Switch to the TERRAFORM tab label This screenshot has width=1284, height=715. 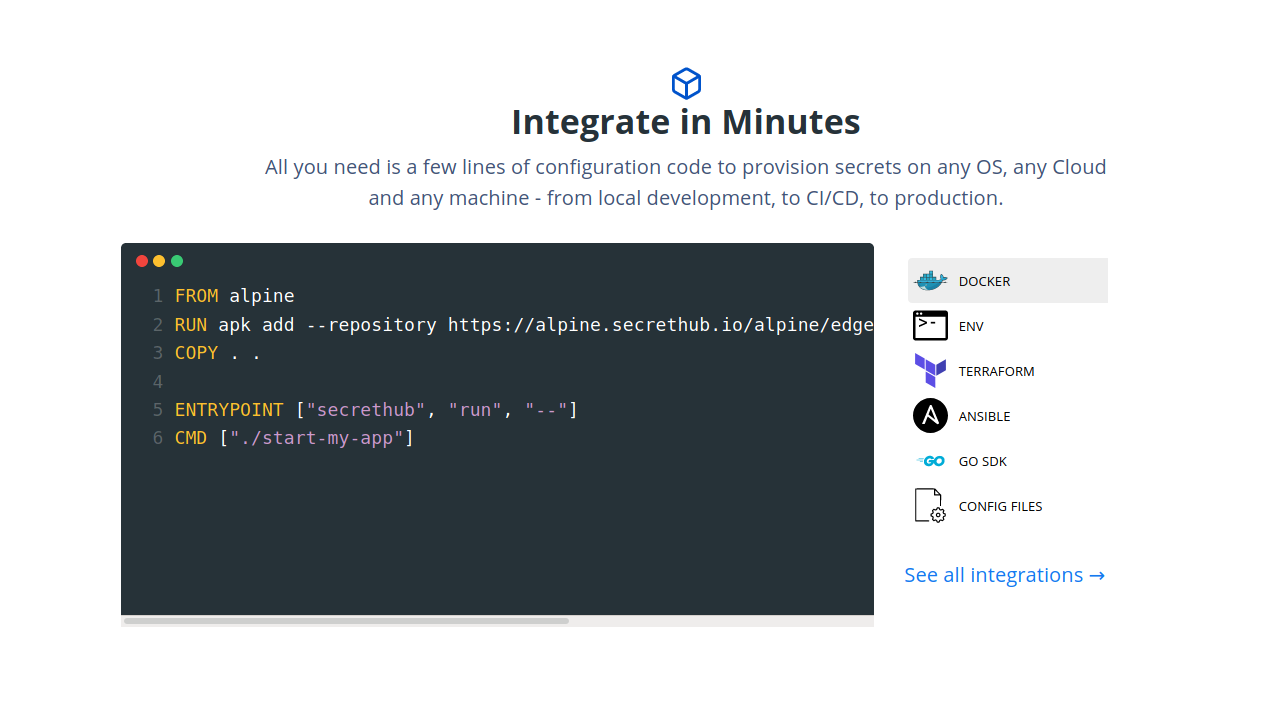pyautogui.click(x=996, y=371)
